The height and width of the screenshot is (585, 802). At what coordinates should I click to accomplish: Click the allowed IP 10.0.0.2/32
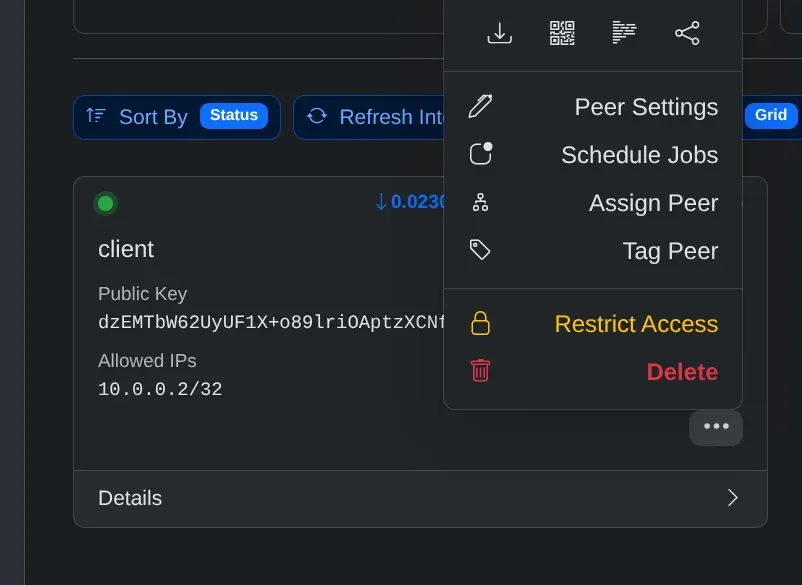tap(160, 389)
